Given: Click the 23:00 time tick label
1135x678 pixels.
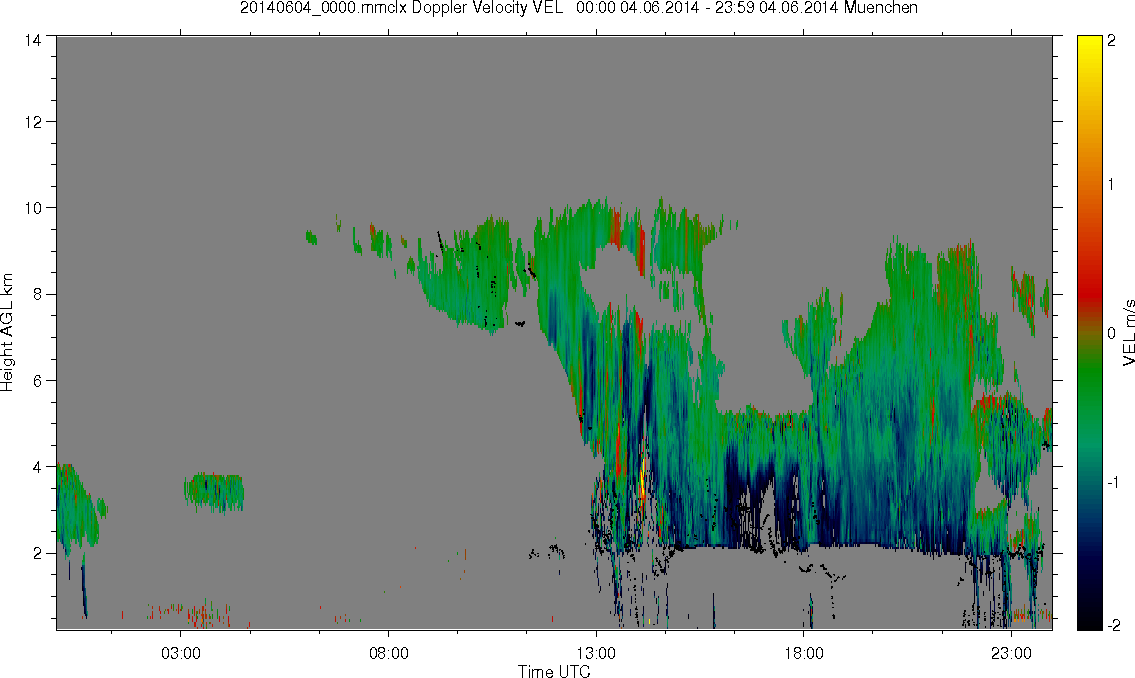Looking at the screenshot, I should 1011,653.
